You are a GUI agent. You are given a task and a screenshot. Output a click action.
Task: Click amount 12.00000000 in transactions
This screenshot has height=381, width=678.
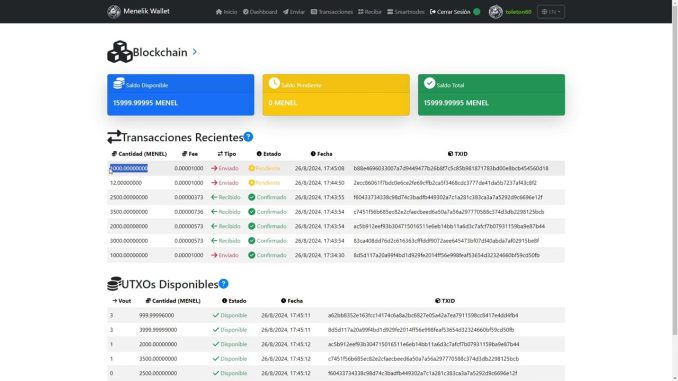coord(126,183)
